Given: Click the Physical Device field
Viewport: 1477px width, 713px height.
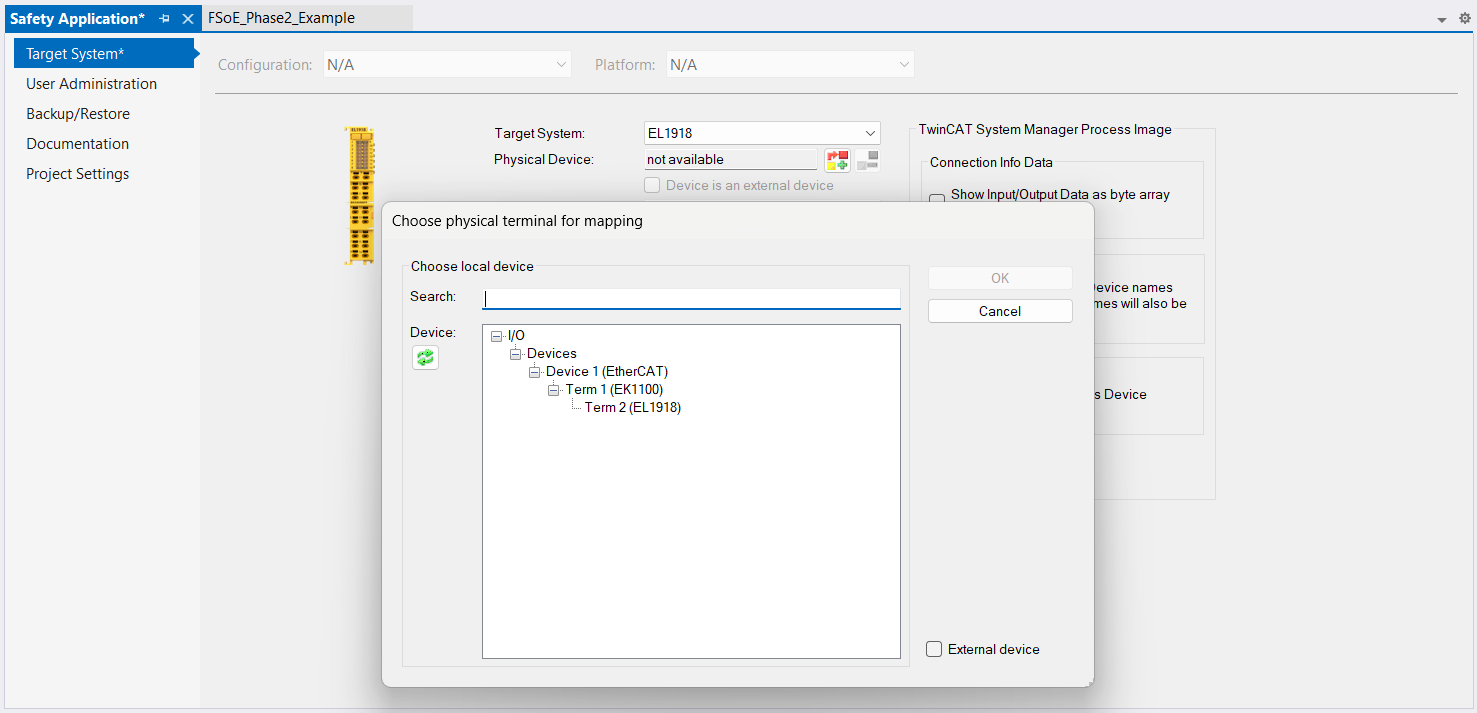Looking at the screenshot, I should (731, 159).
